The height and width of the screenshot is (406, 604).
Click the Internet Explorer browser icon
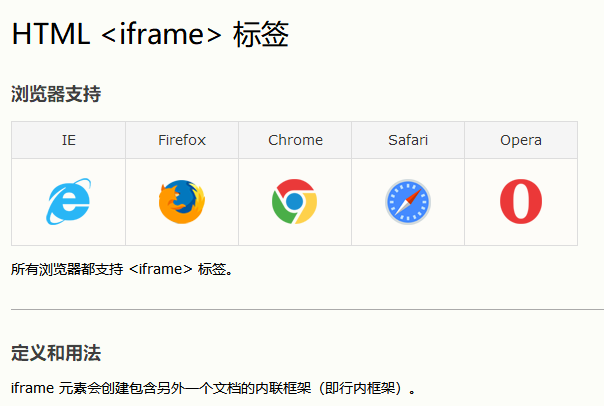[x=69, y=201]
